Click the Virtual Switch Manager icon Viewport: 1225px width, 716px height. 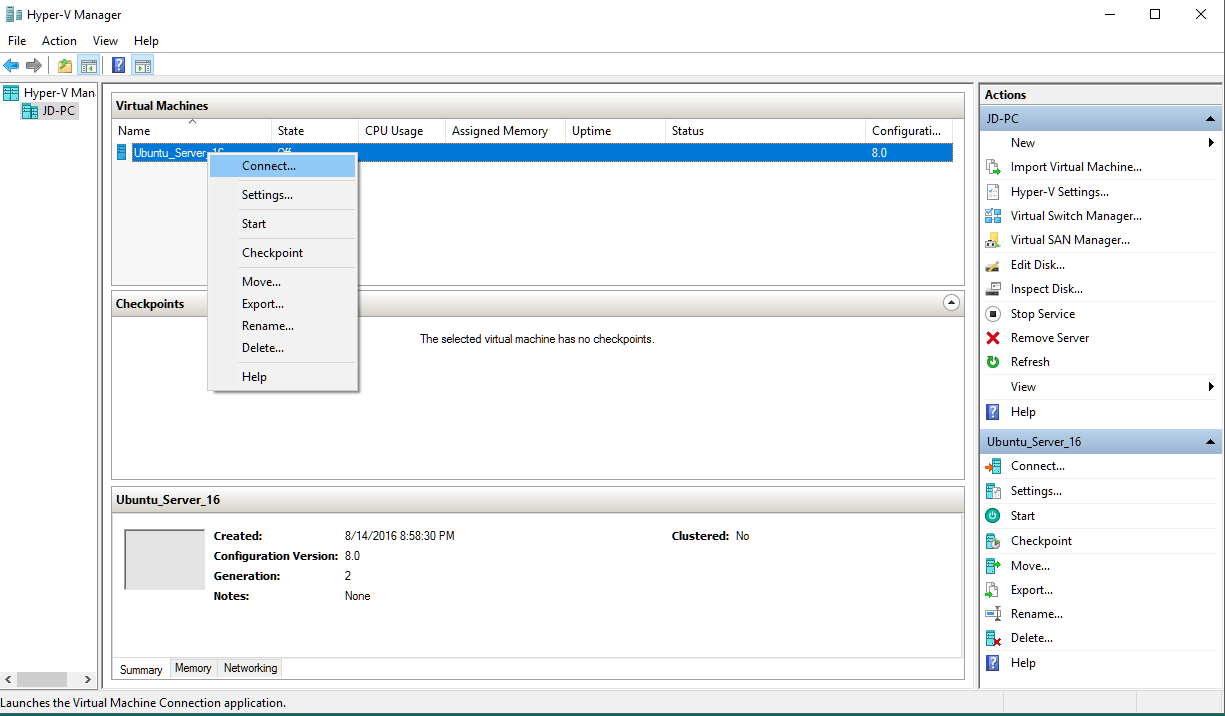tap(993, 216)
